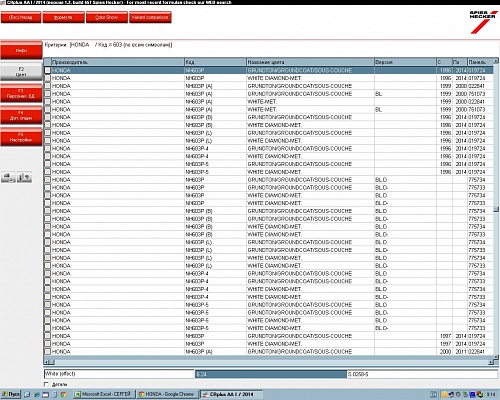Screen dimensions: 500x400
Task: Launch Chrome from quick launch bar
Action: (x=63, y=394)
